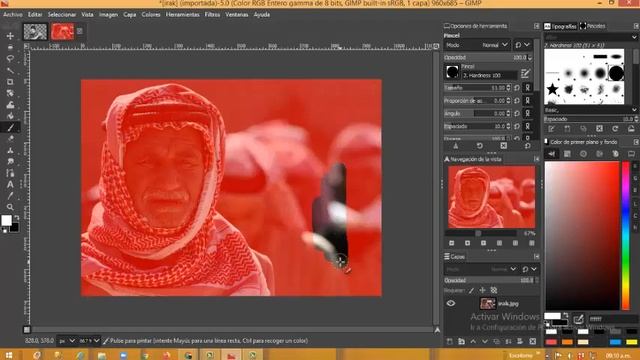Image resolution: width=640 pixels, height=360 pixels.
Task: Select the Free Select lasso tool
Action: 10,58
